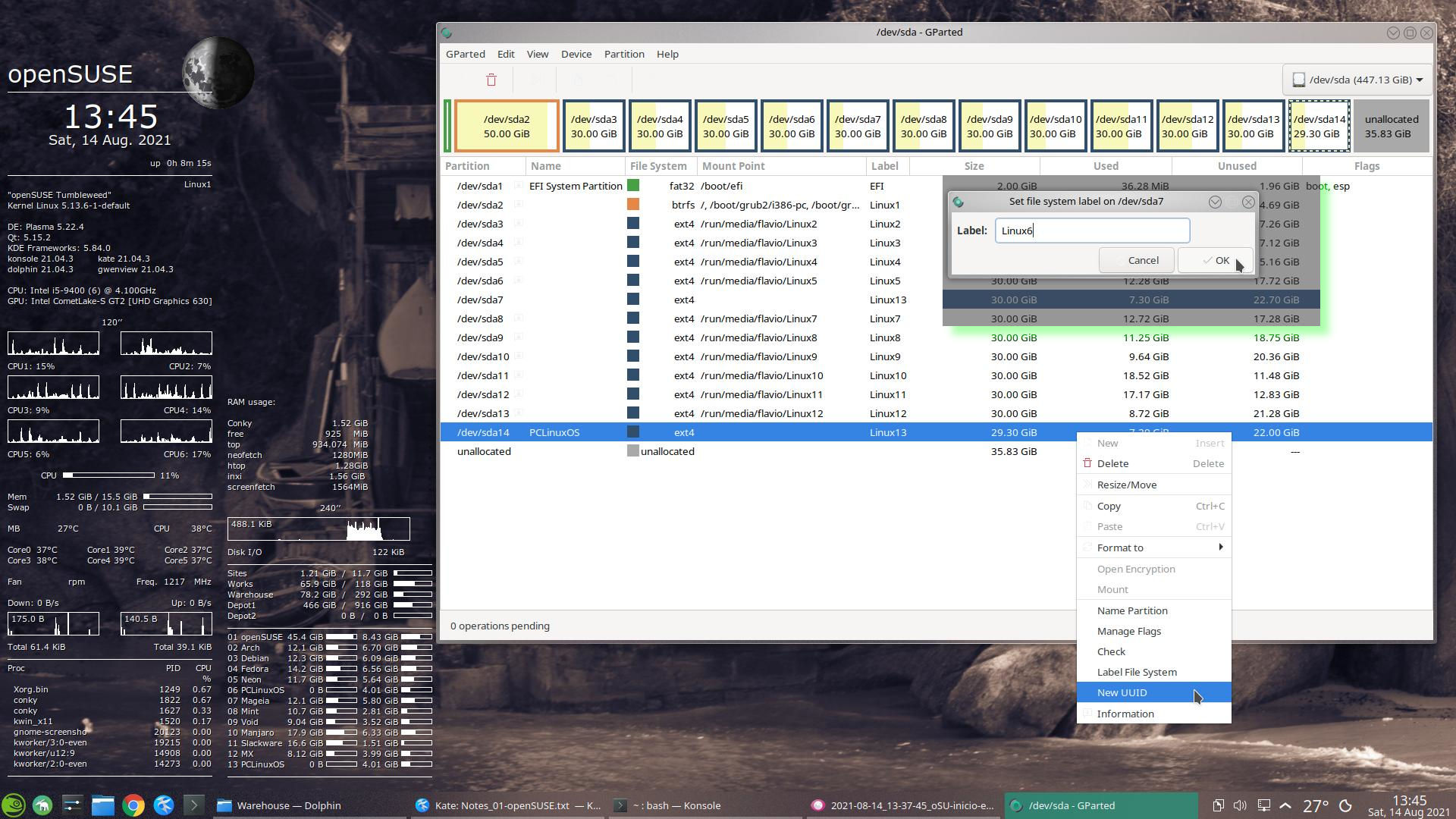Launch Google Chrome from the taskbar
The image size is (1456, 819).
click(x=133, y=805)
